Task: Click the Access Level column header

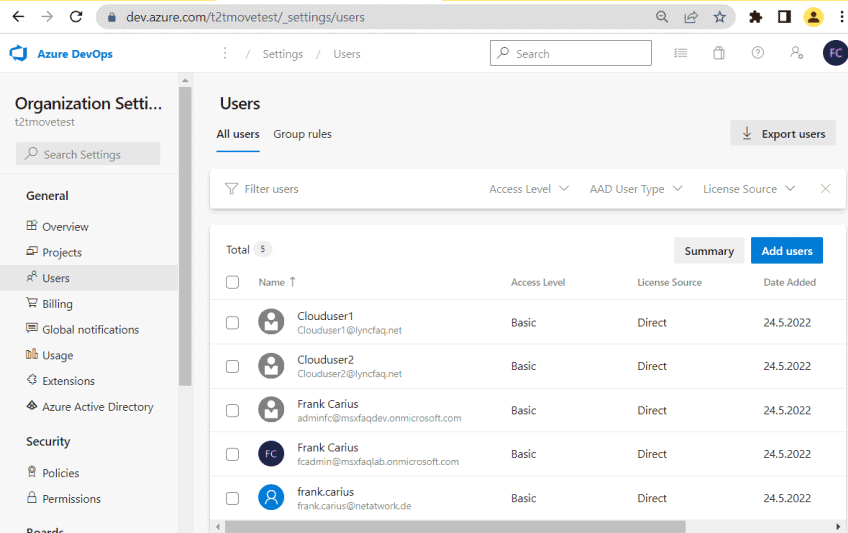Action: pyautogui.click(x=538, y=282)
